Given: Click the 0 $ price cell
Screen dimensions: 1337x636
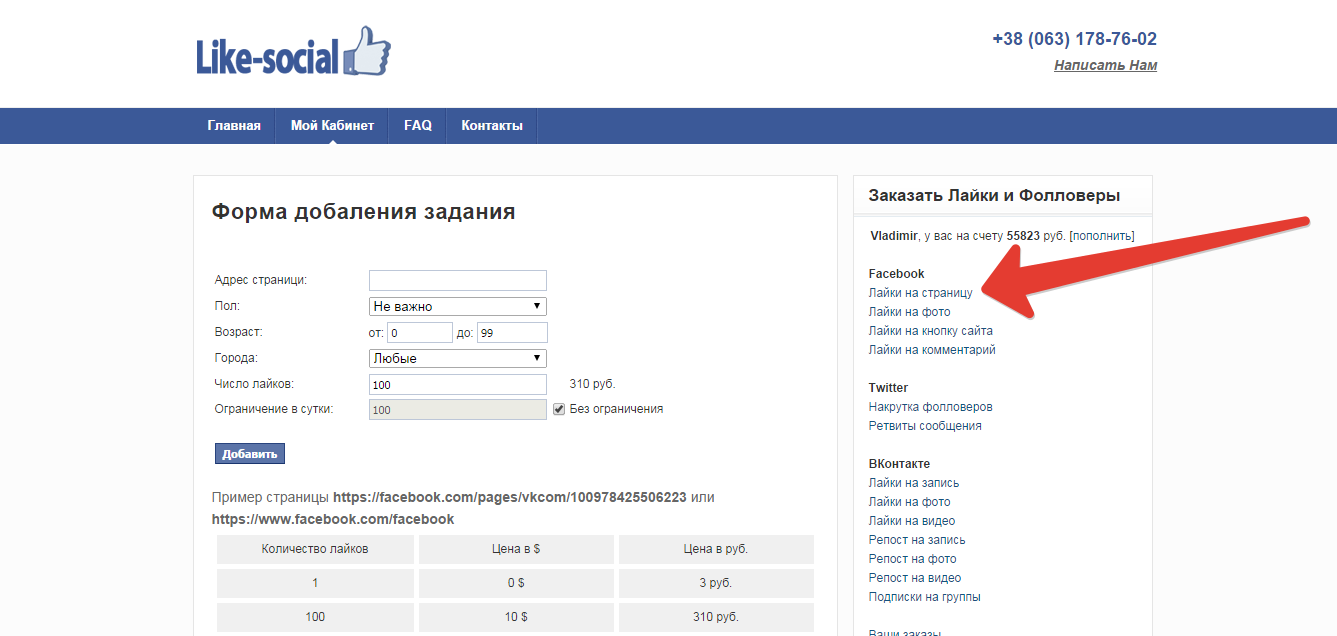Looking at the screenshot, I should 516,583.
